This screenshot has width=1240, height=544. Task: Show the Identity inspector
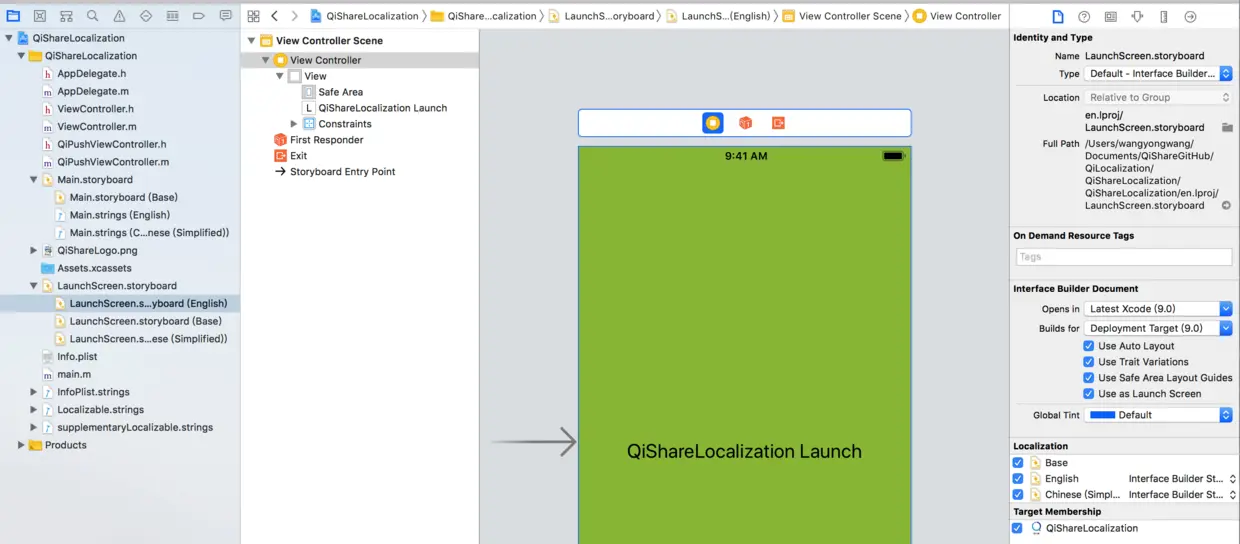click(x=1111, y=17)
